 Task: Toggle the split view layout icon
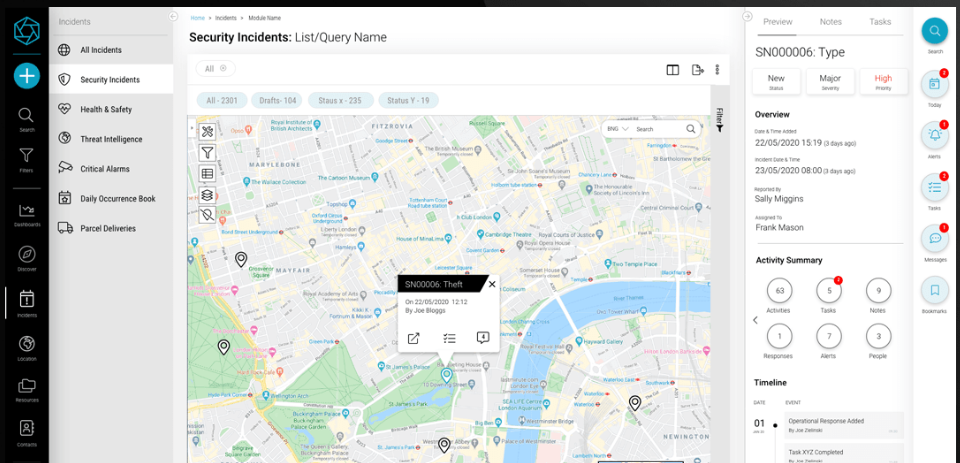(x=673, y=70)
